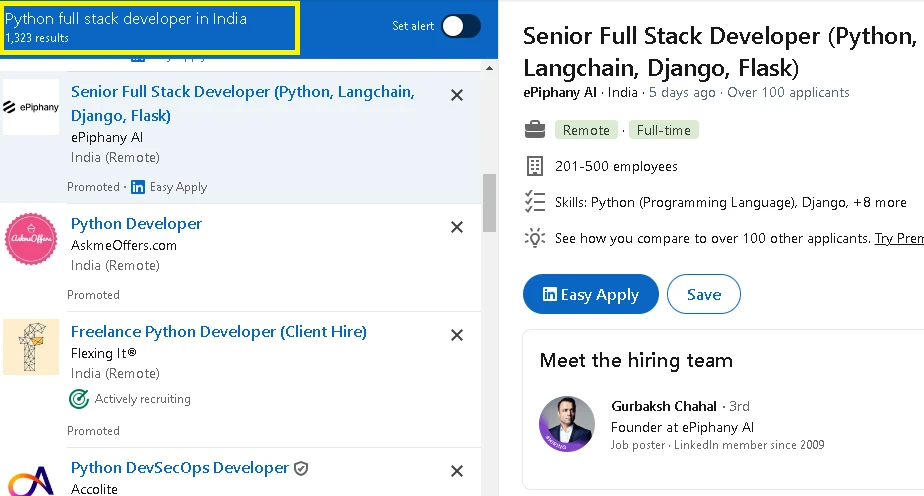Click the Accolite company name
This screenshot has width=924, height=496.
pos(94,489)
